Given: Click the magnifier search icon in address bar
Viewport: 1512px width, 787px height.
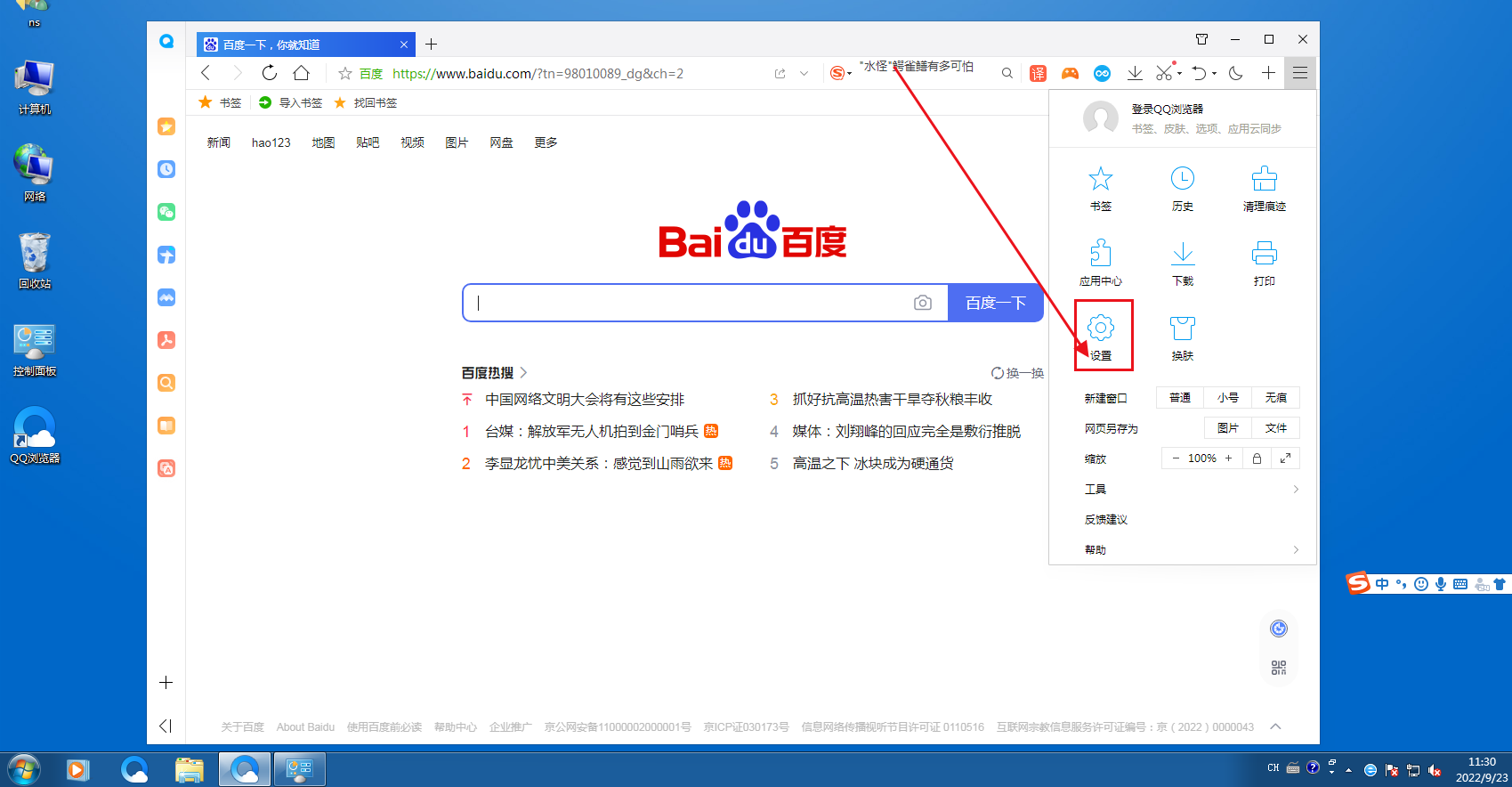Looking at the screenshot, I should [1007, 73].
